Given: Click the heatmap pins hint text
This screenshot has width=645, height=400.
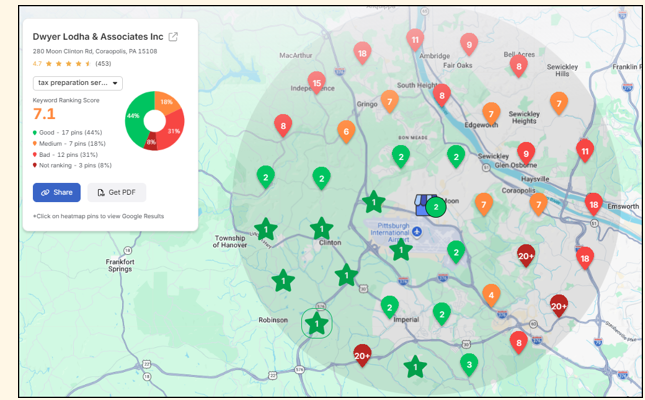Looking at the screenshot, I should coord(98,216).
